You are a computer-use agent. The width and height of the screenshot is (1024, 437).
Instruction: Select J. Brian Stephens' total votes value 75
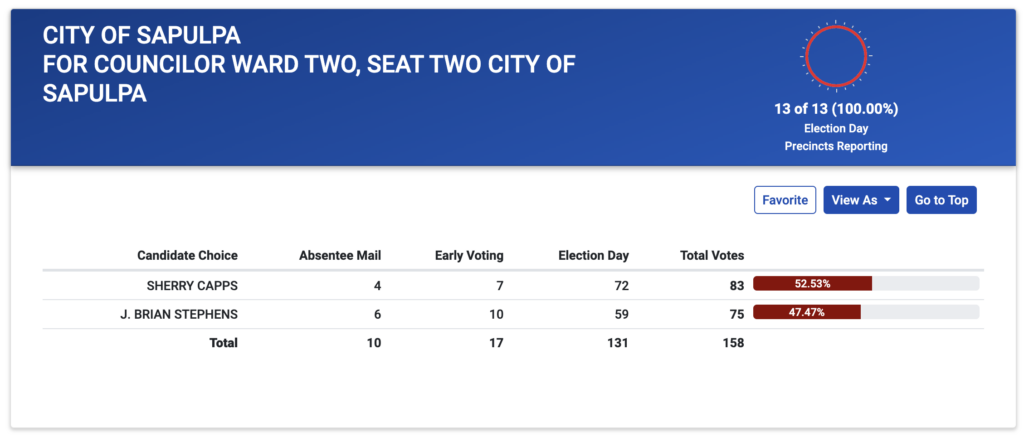tap(736, 314)
